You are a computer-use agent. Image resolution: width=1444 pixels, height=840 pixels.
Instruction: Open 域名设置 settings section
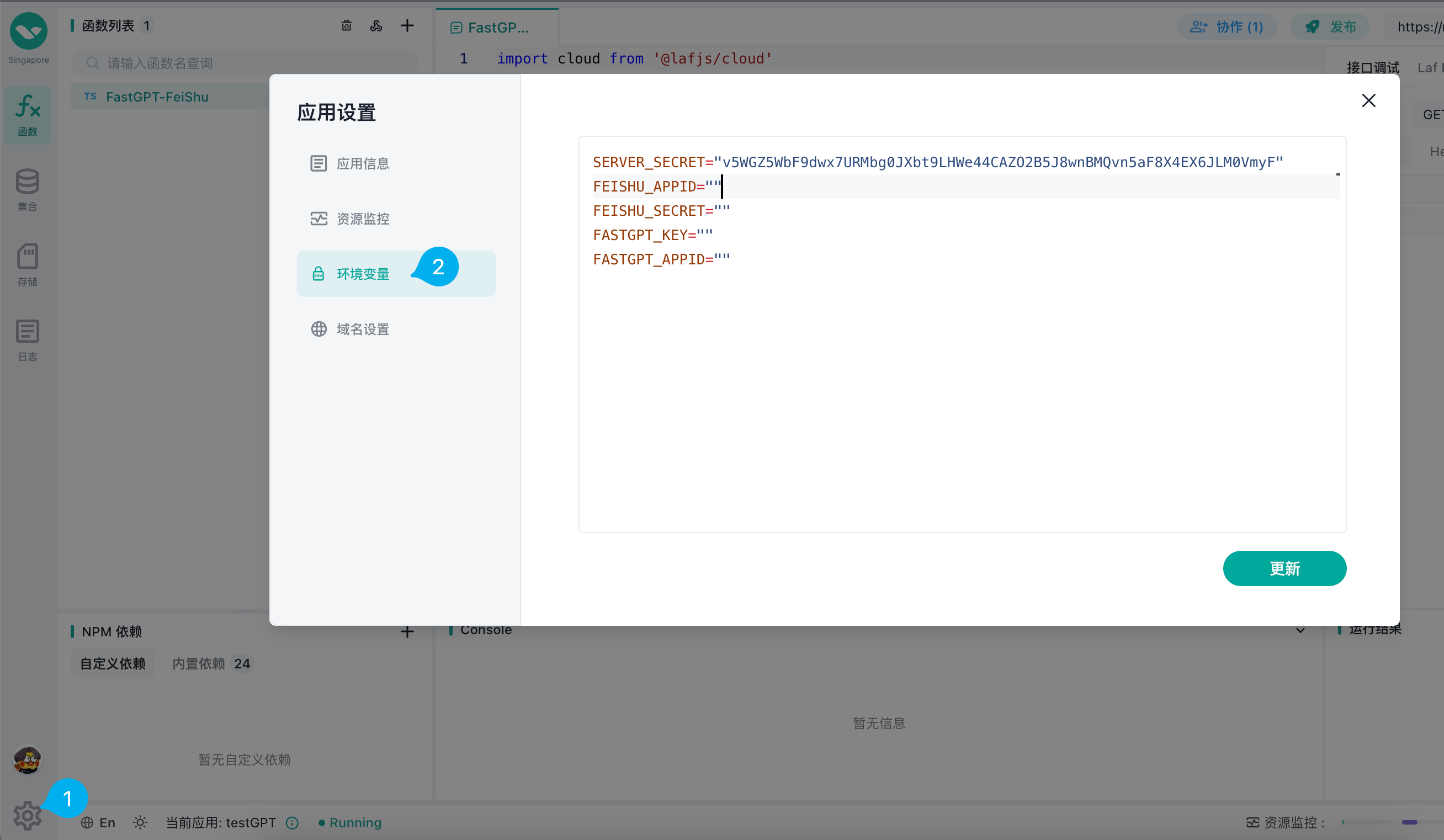pos(363,329)
